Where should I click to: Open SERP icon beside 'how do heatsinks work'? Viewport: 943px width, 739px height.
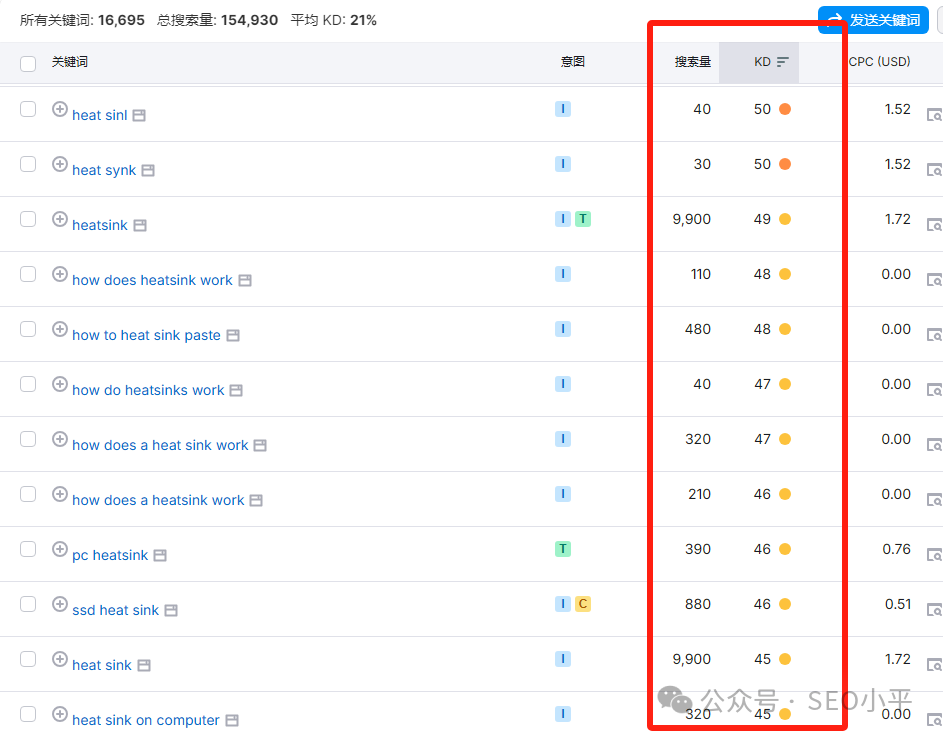coord(236,391)
